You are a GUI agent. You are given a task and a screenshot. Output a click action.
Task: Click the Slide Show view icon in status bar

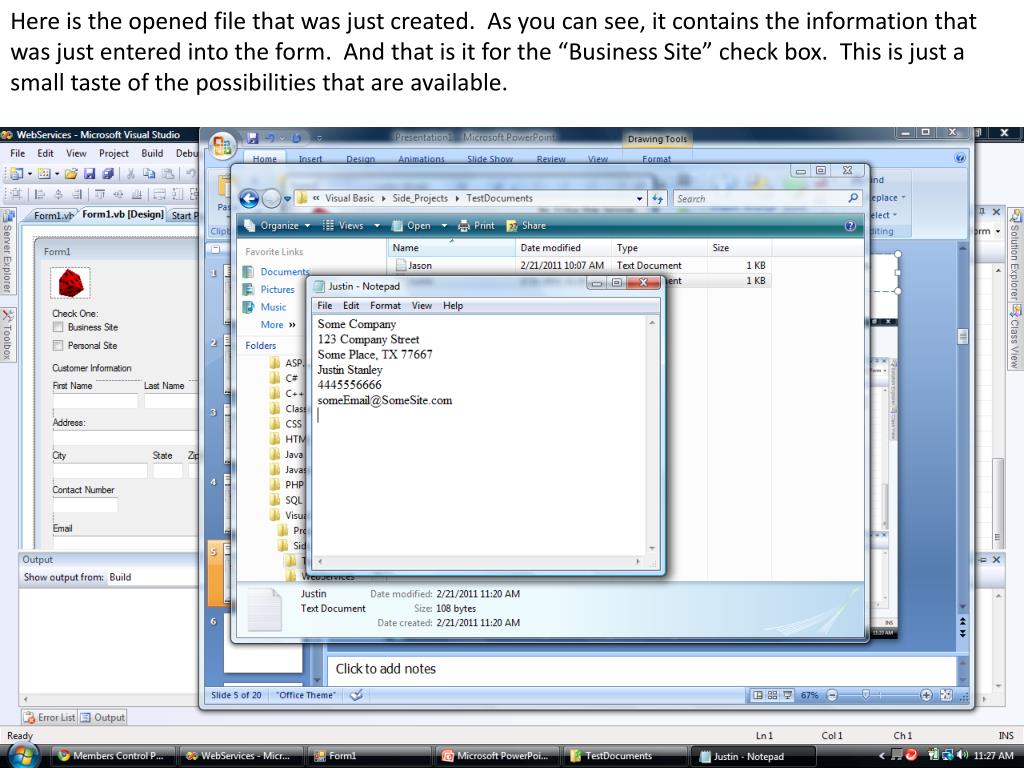[788, 696]
